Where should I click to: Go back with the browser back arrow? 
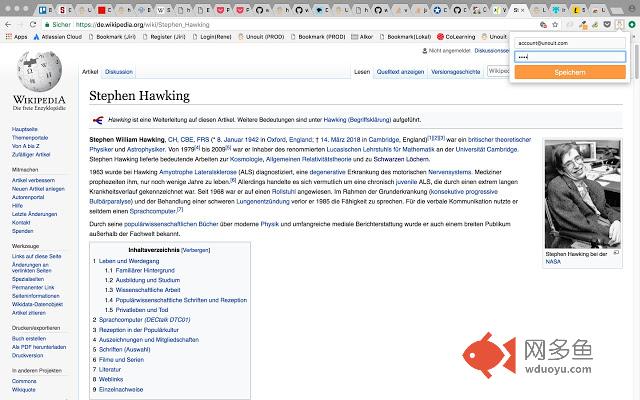click(x=8, y=24)
